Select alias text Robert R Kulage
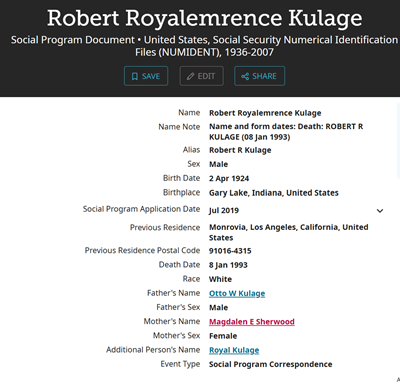The height and width of the screenshot is (387, 400). point(240,150)
